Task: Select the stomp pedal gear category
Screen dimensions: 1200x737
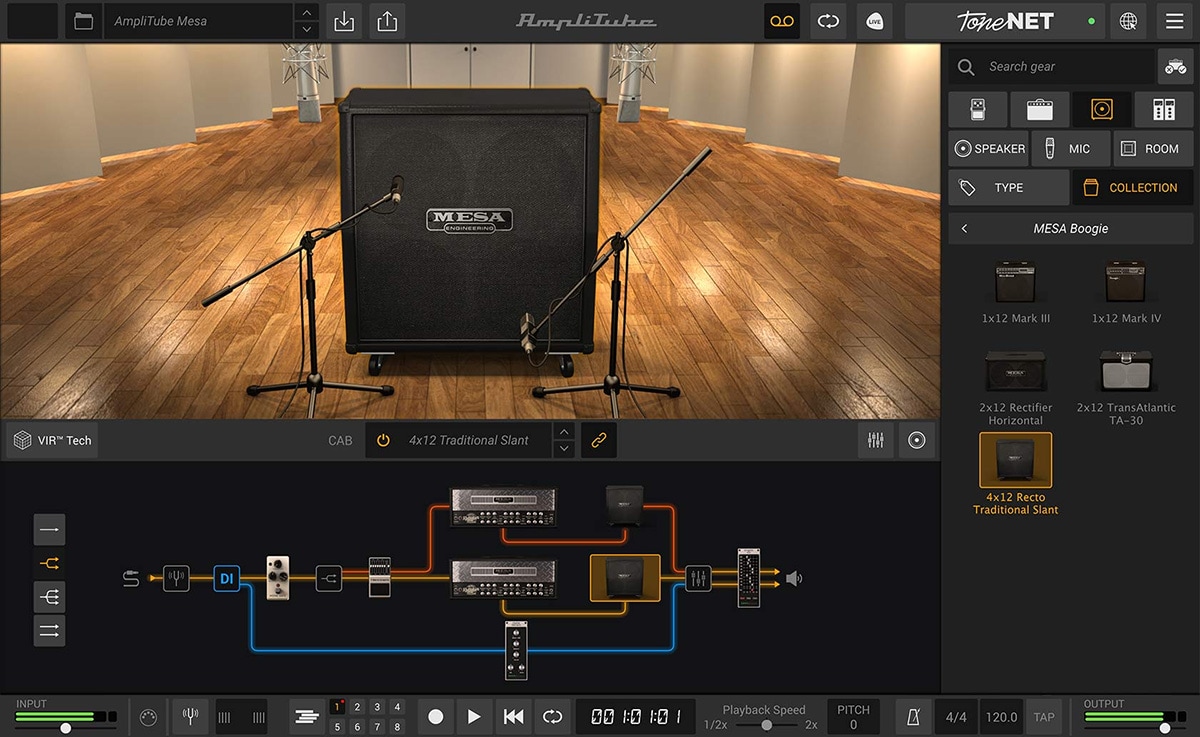Action: tap(977, 109)
